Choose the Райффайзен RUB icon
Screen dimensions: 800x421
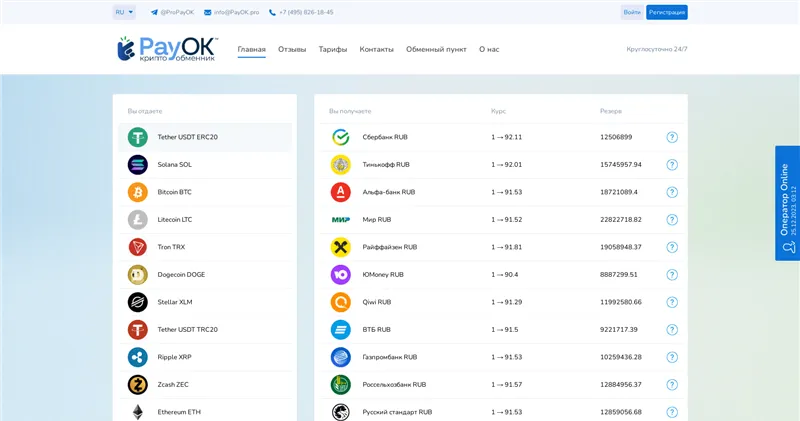341,247
